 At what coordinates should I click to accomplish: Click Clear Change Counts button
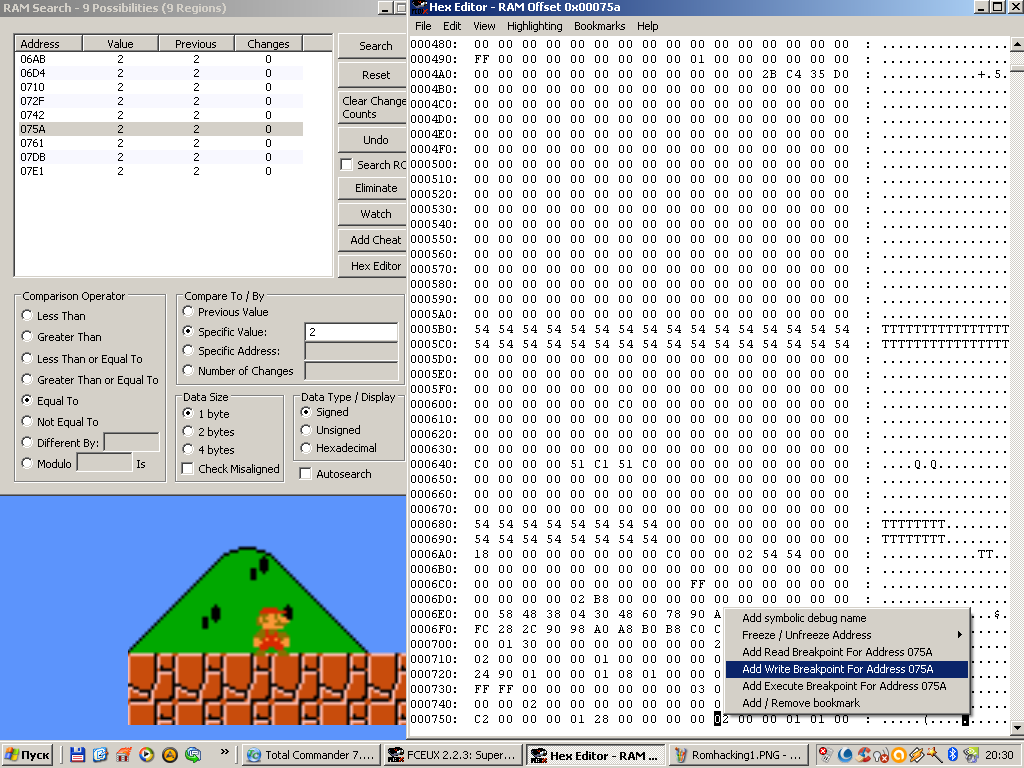[373, 107]
